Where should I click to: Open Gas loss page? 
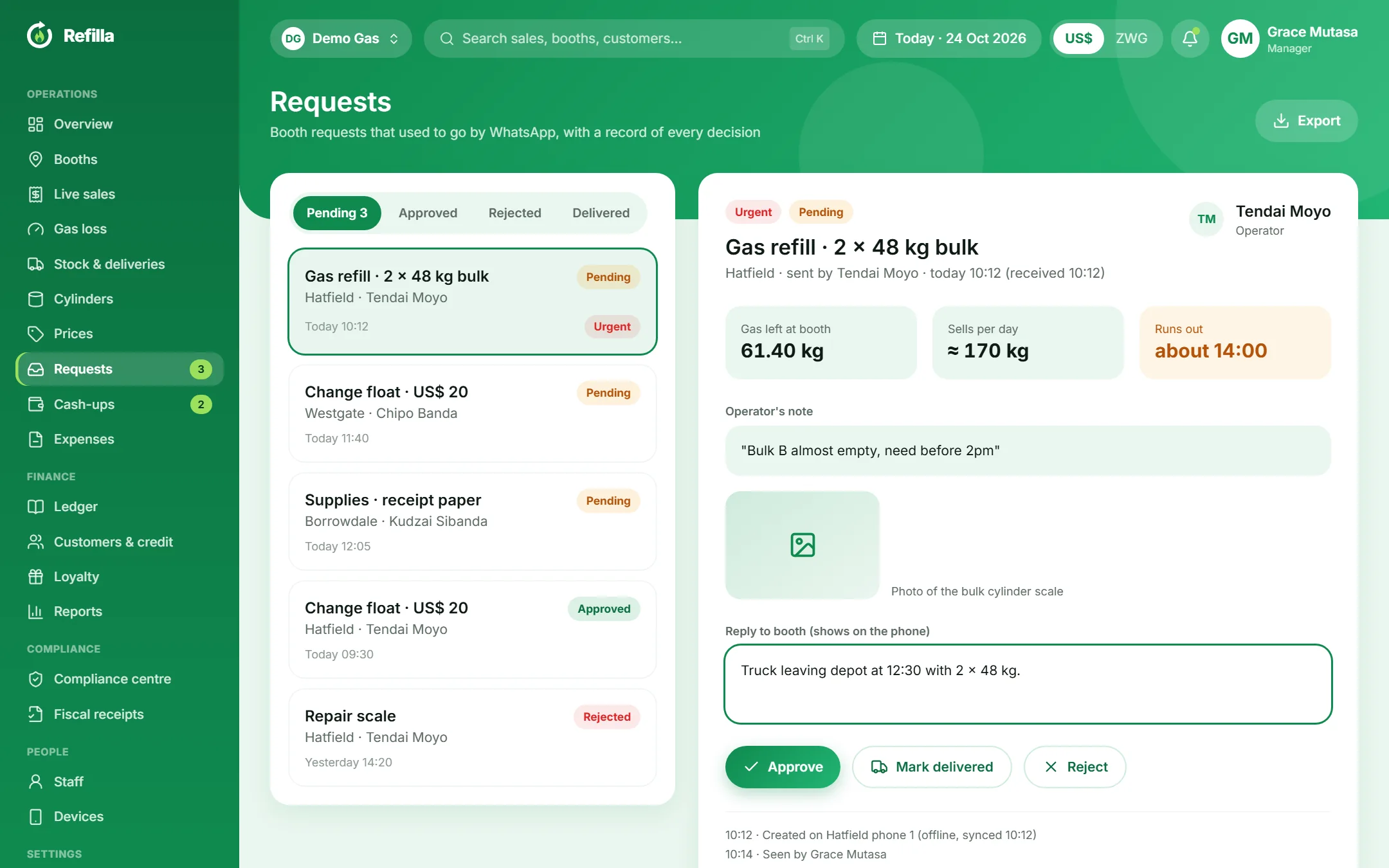tap(120, 229)
